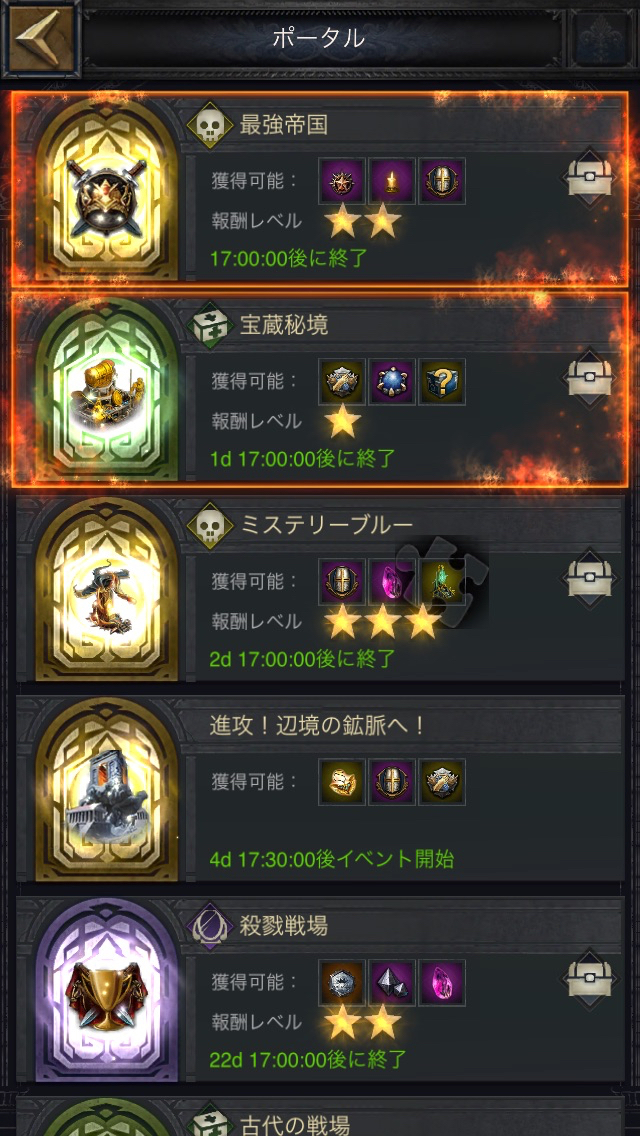
Task: Select the dragon emblem of ミステリーブルー
Action: coord(107,589)
